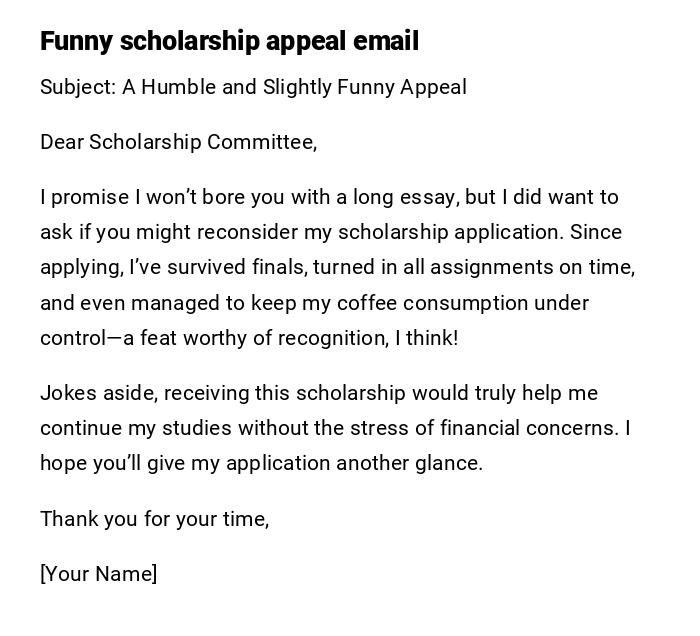
Task: Click the "Funny scholarship appeal email" heading
Action: coord(229,41)
